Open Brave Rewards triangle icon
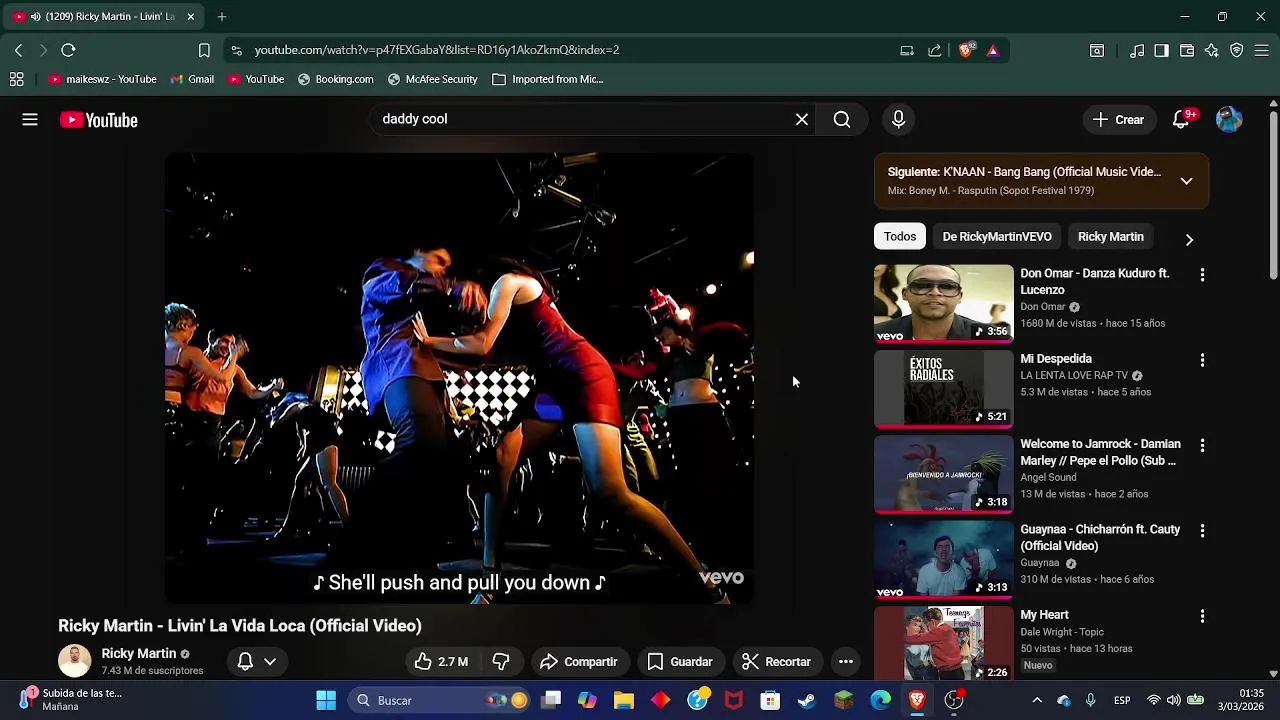Viewport: 1280px width, 720px height. pos(993,50)
